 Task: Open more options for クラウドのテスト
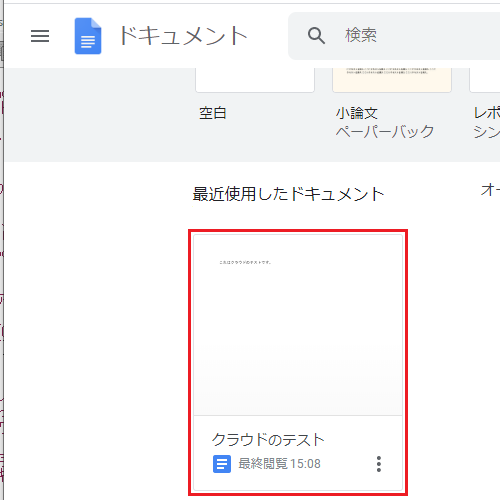coord(379,464)
